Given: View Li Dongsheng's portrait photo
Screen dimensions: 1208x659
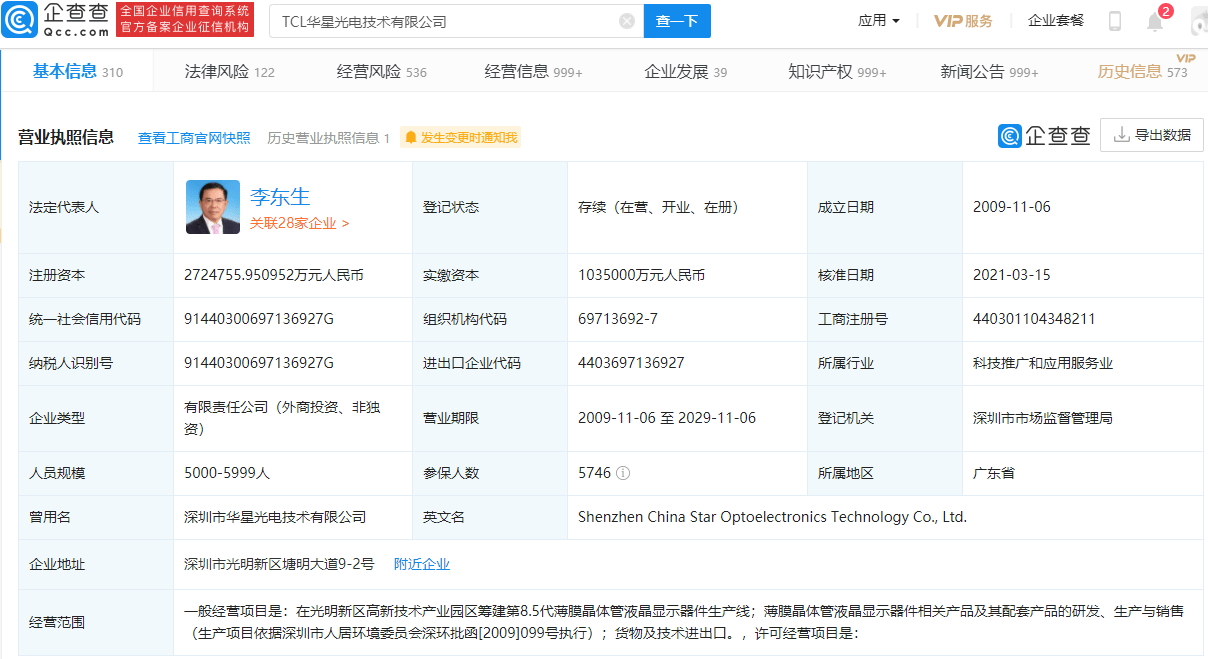Looking at the screenshot, I should tap(213, 207).
